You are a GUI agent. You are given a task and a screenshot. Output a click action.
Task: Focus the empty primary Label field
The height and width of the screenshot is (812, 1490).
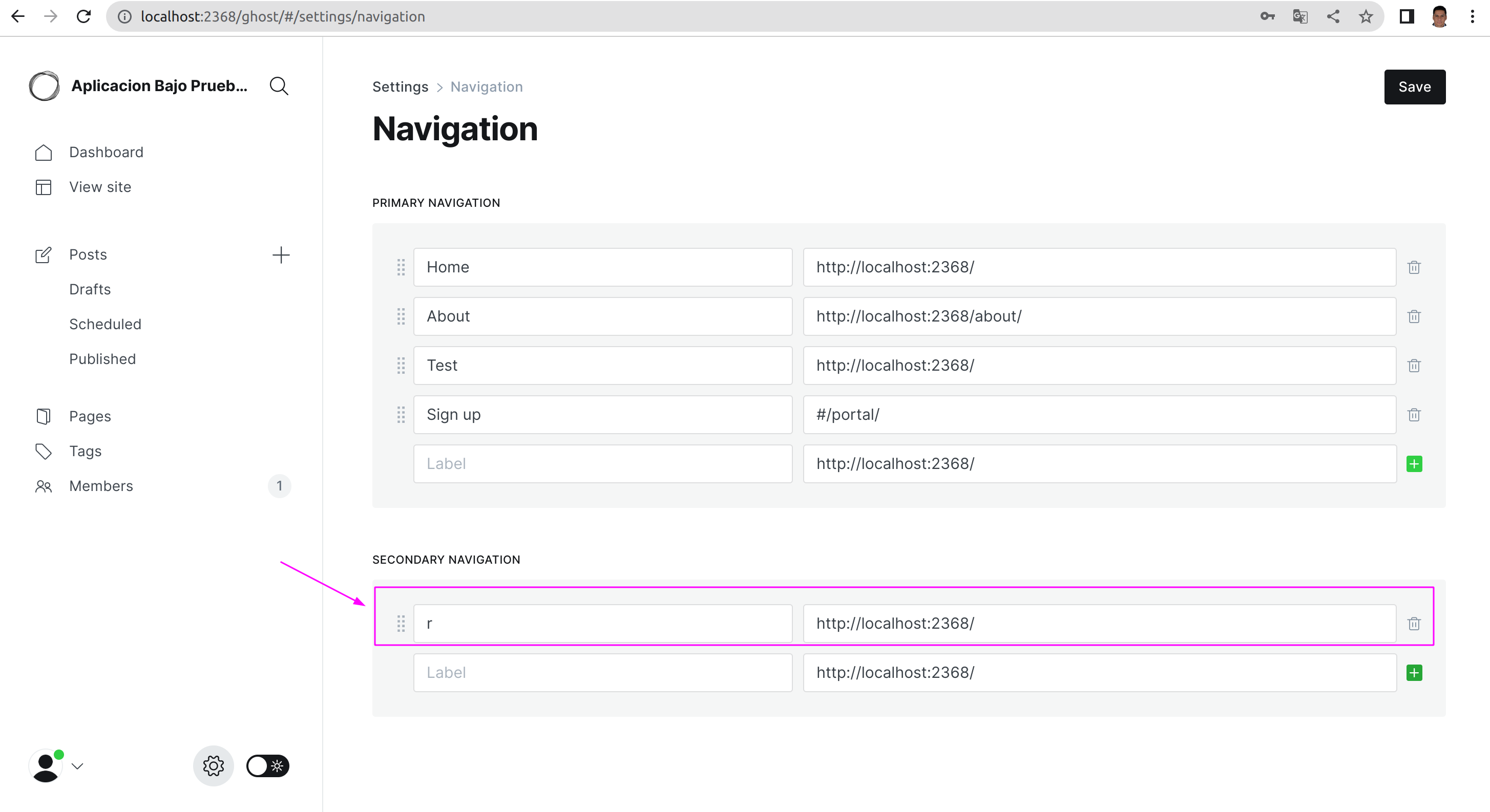pyautogui.click(x=602, y=464)
